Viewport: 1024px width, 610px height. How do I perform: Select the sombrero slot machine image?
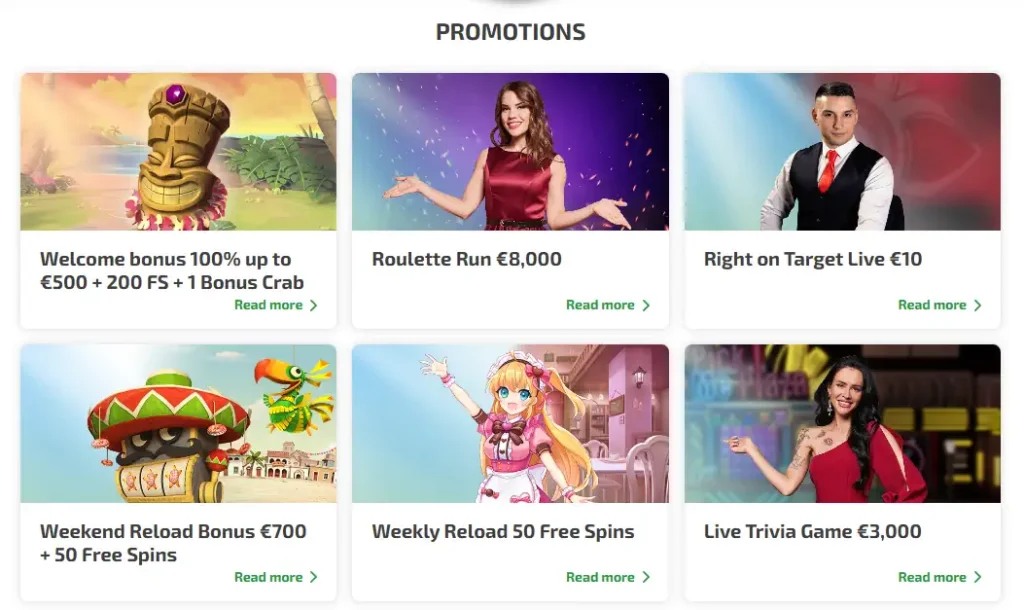[178, 424]
